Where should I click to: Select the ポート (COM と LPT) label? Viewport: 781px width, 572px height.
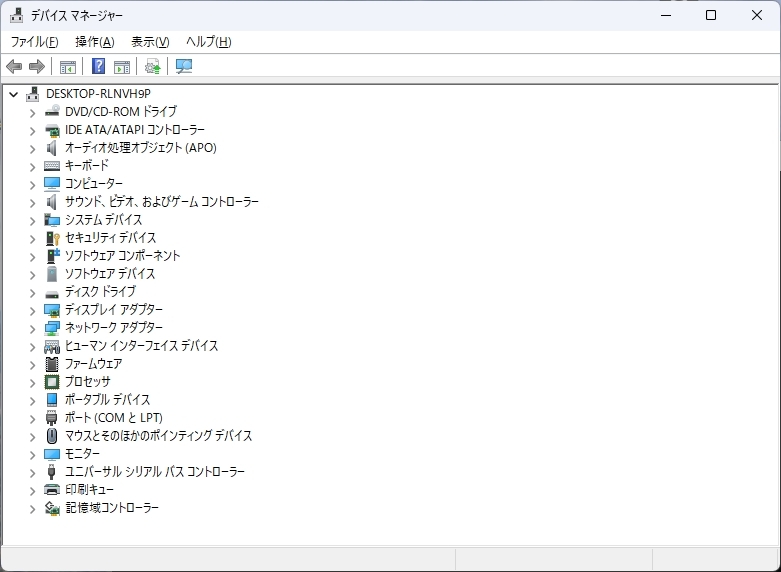pyautogui.click(x=114, y=418)
